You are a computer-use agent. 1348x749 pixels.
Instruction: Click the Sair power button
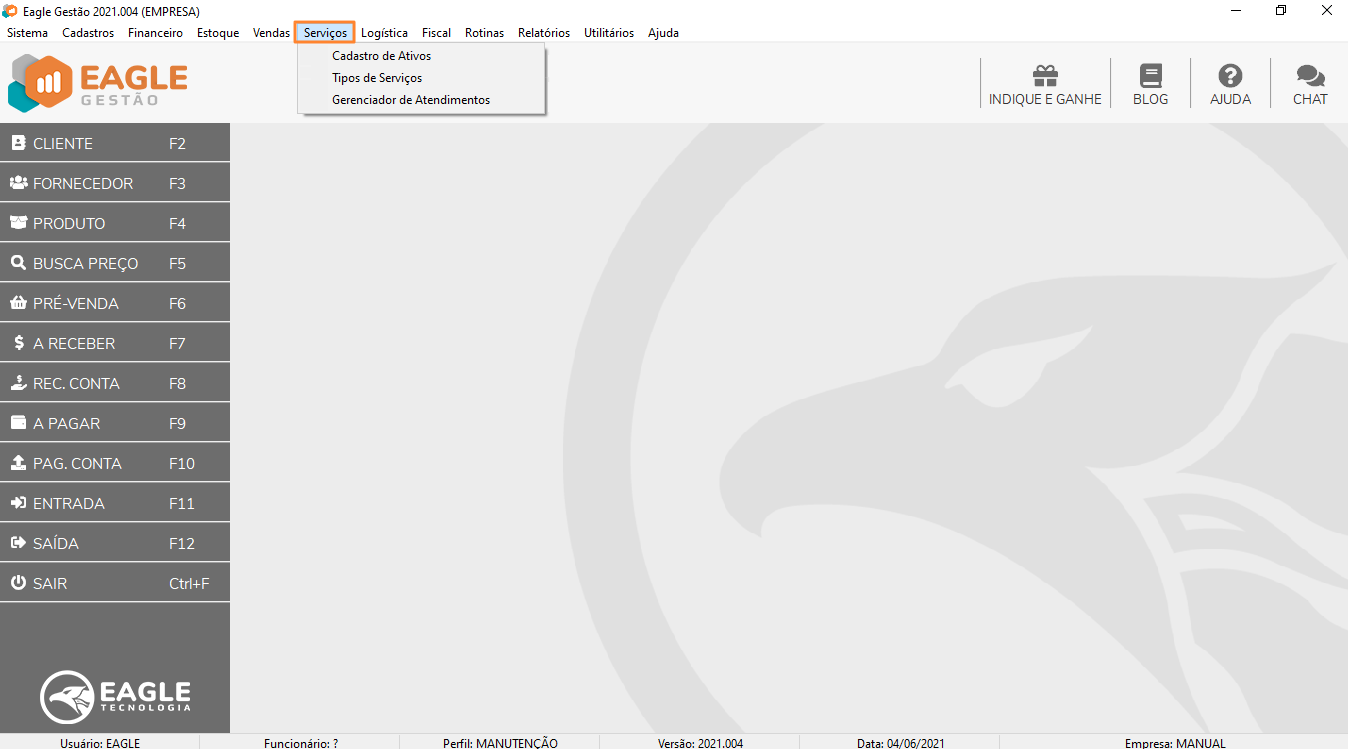(114, 583)
